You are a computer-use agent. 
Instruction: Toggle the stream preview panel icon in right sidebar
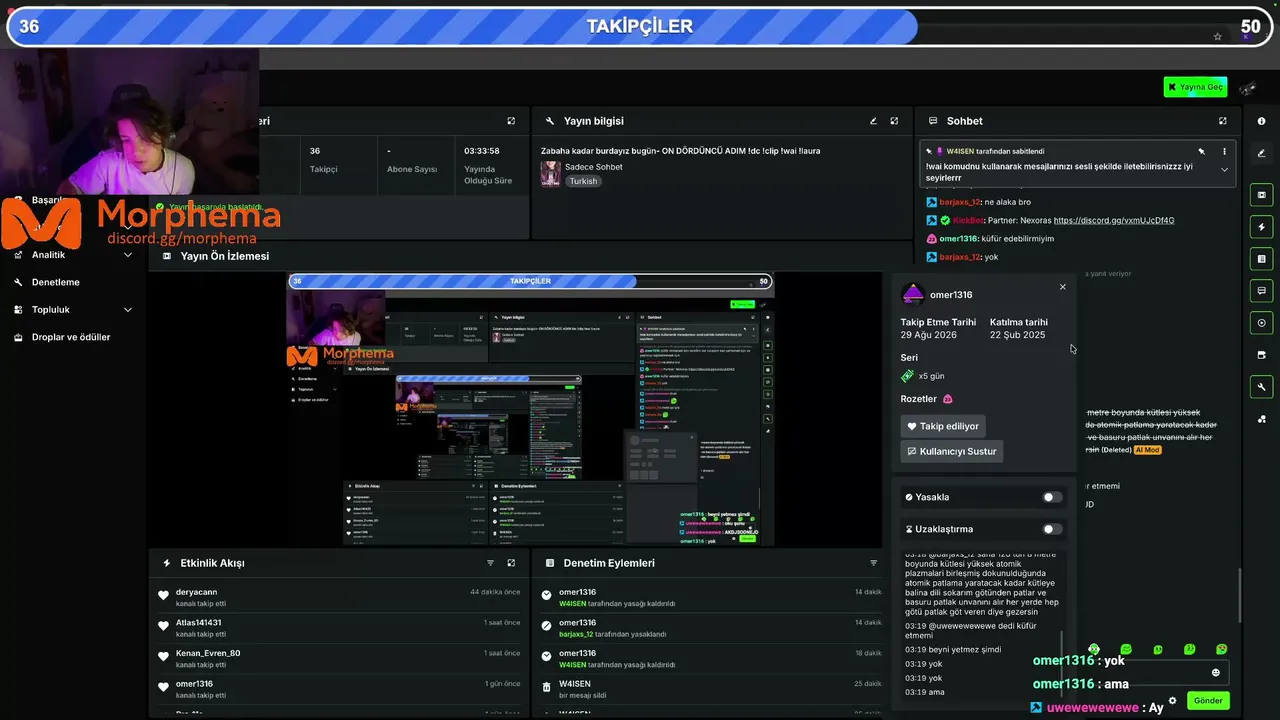[x=1261, y=194]
